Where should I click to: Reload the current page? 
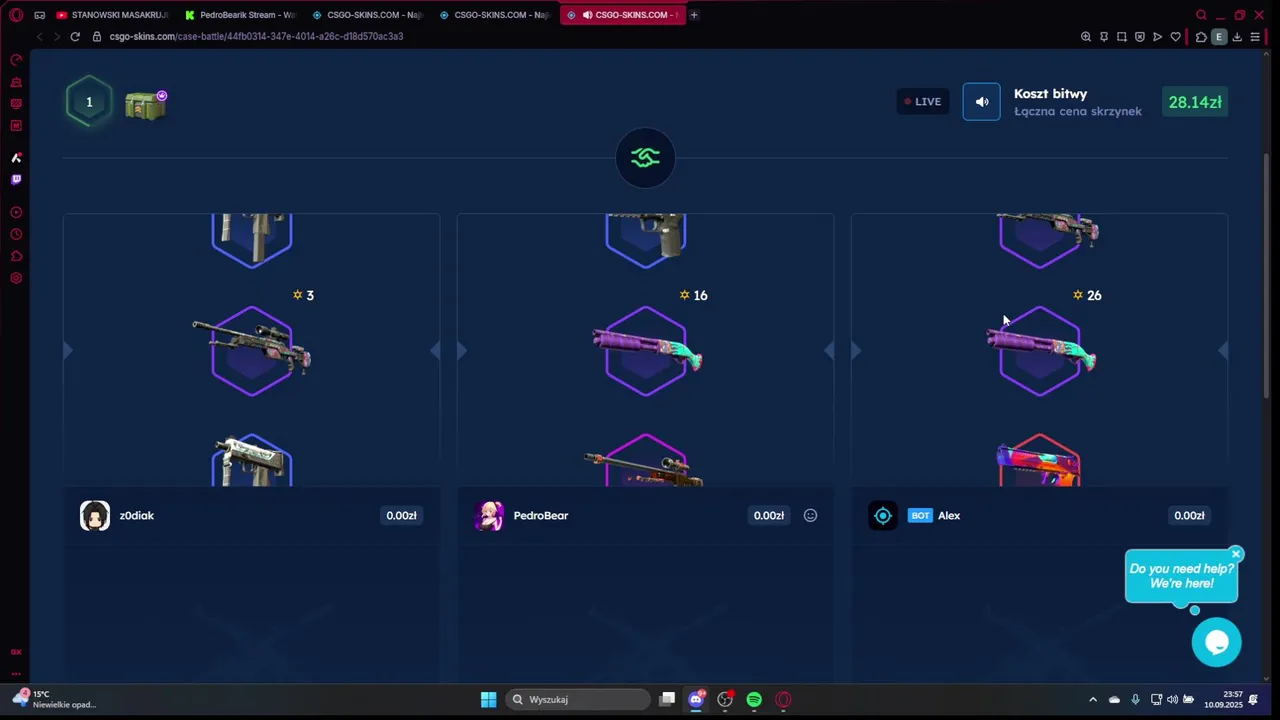click(75, 37)
